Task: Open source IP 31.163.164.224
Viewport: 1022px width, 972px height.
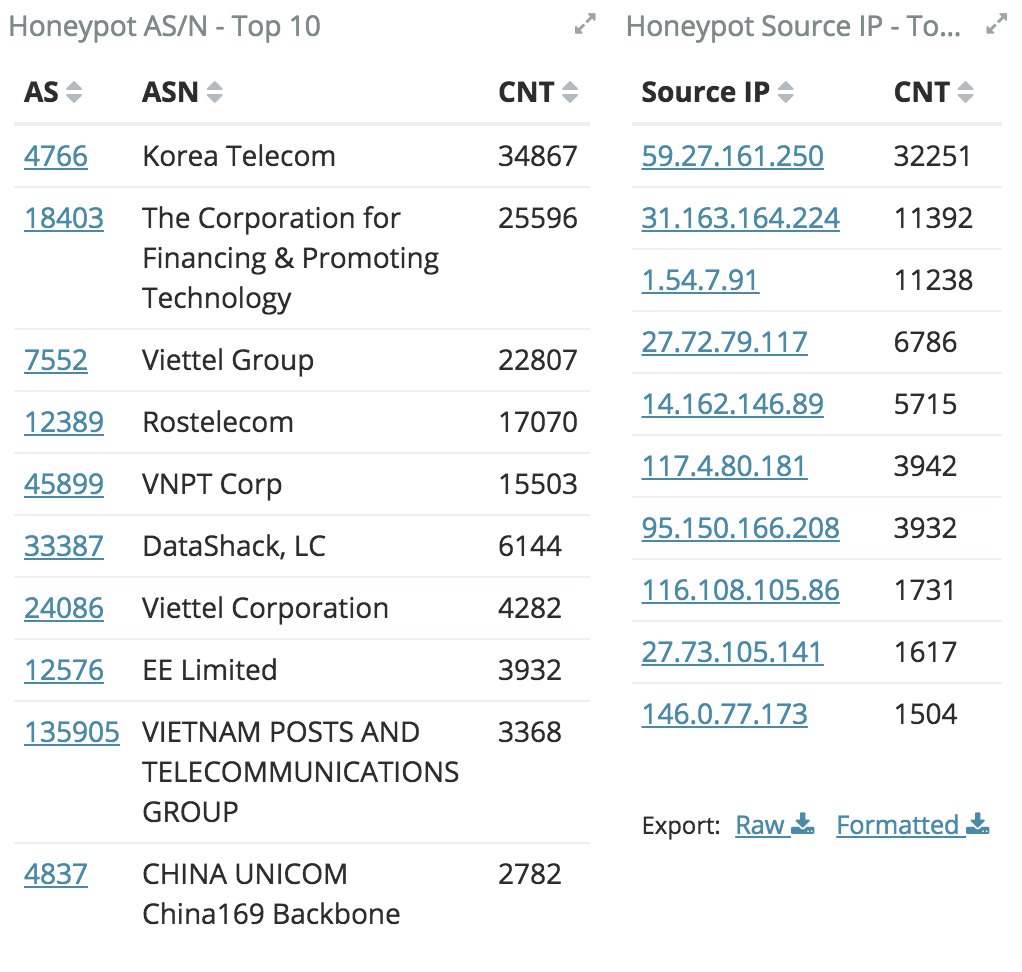Action: point(740,218)
